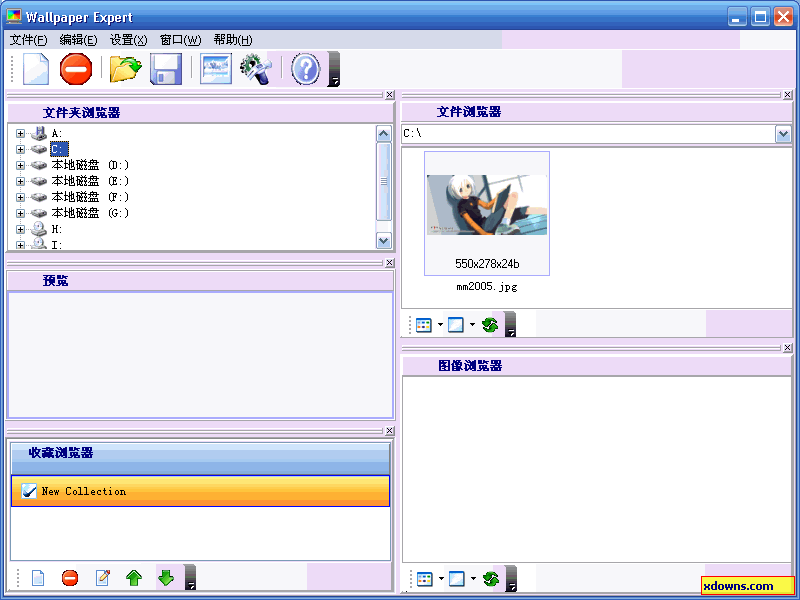Click the blue Help question mark icon
The height and width of the screenshot is (600, 800).
(306, 69)
